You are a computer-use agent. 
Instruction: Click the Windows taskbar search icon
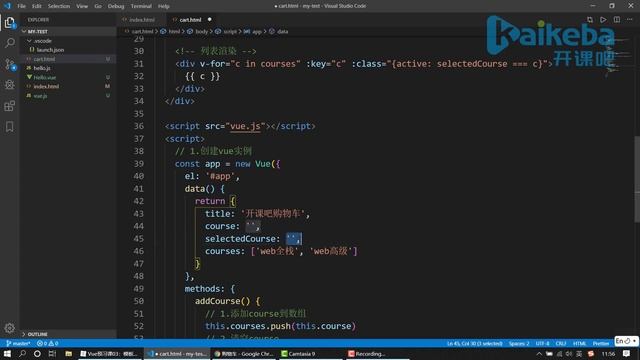tap(22, 353)
